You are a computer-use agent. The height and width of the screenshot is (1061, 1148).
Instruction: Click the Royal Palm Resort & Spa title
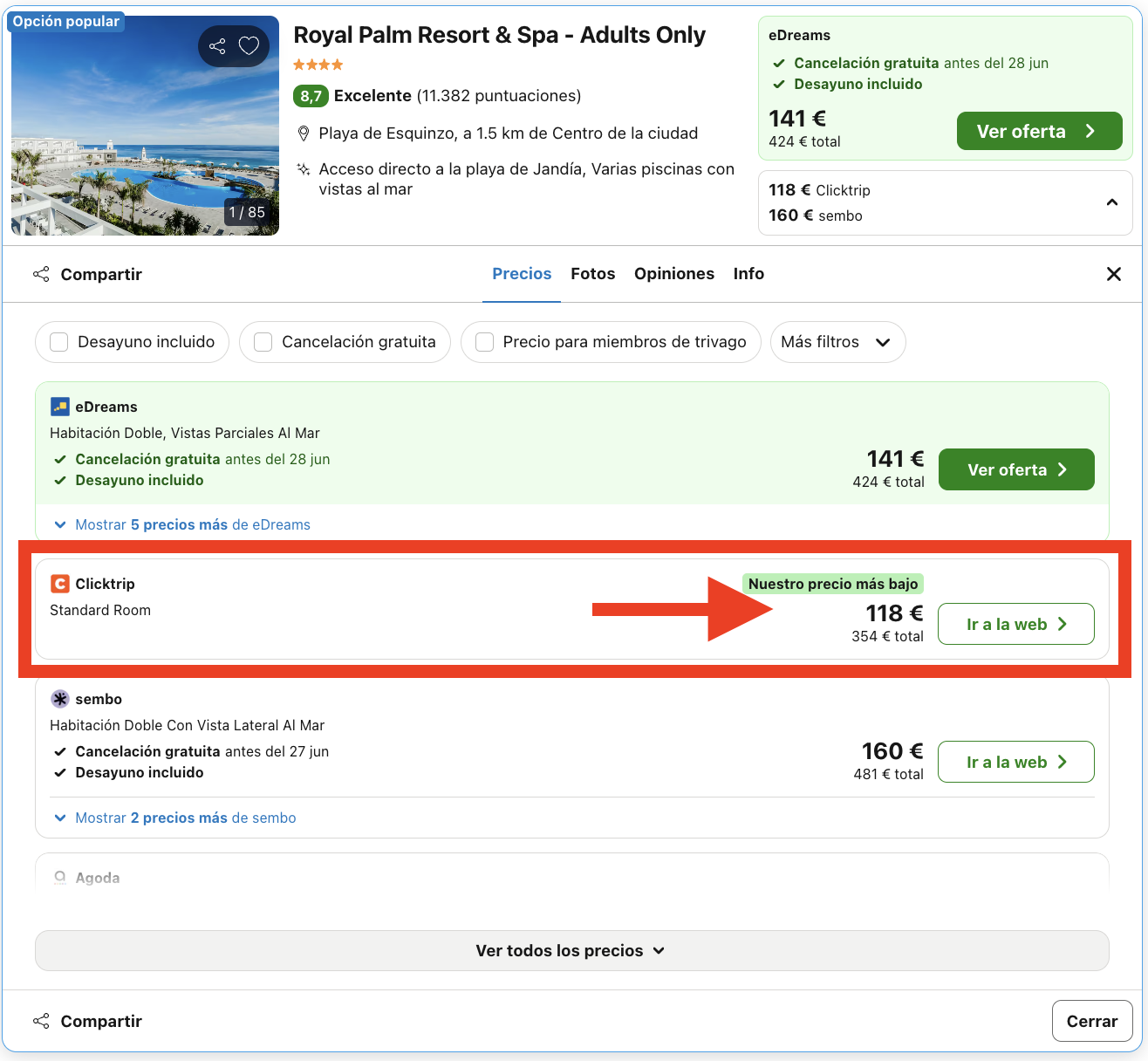[x=499, y=35]
